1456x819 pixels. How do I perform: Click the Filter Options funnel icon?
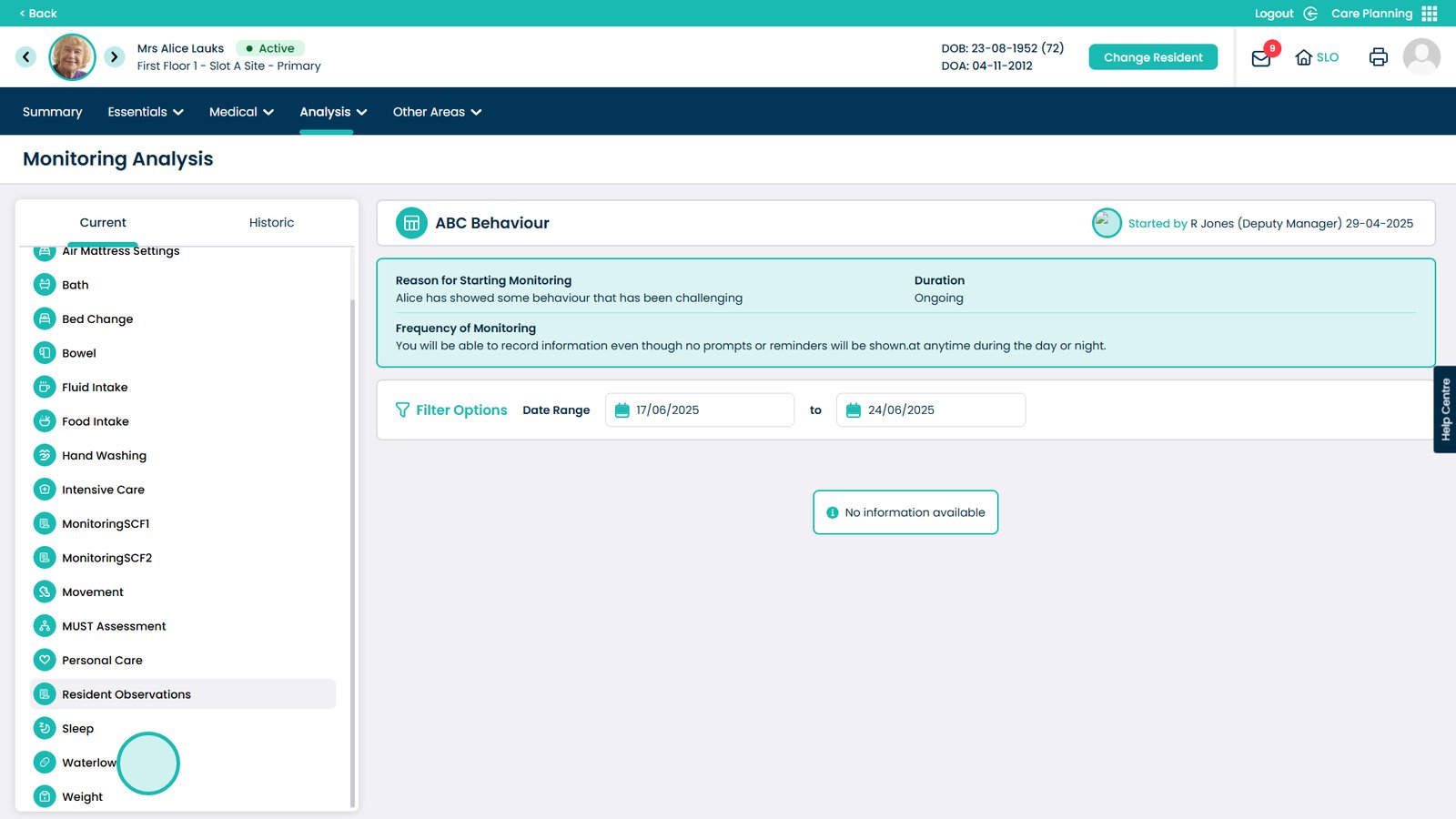[402, 410]
